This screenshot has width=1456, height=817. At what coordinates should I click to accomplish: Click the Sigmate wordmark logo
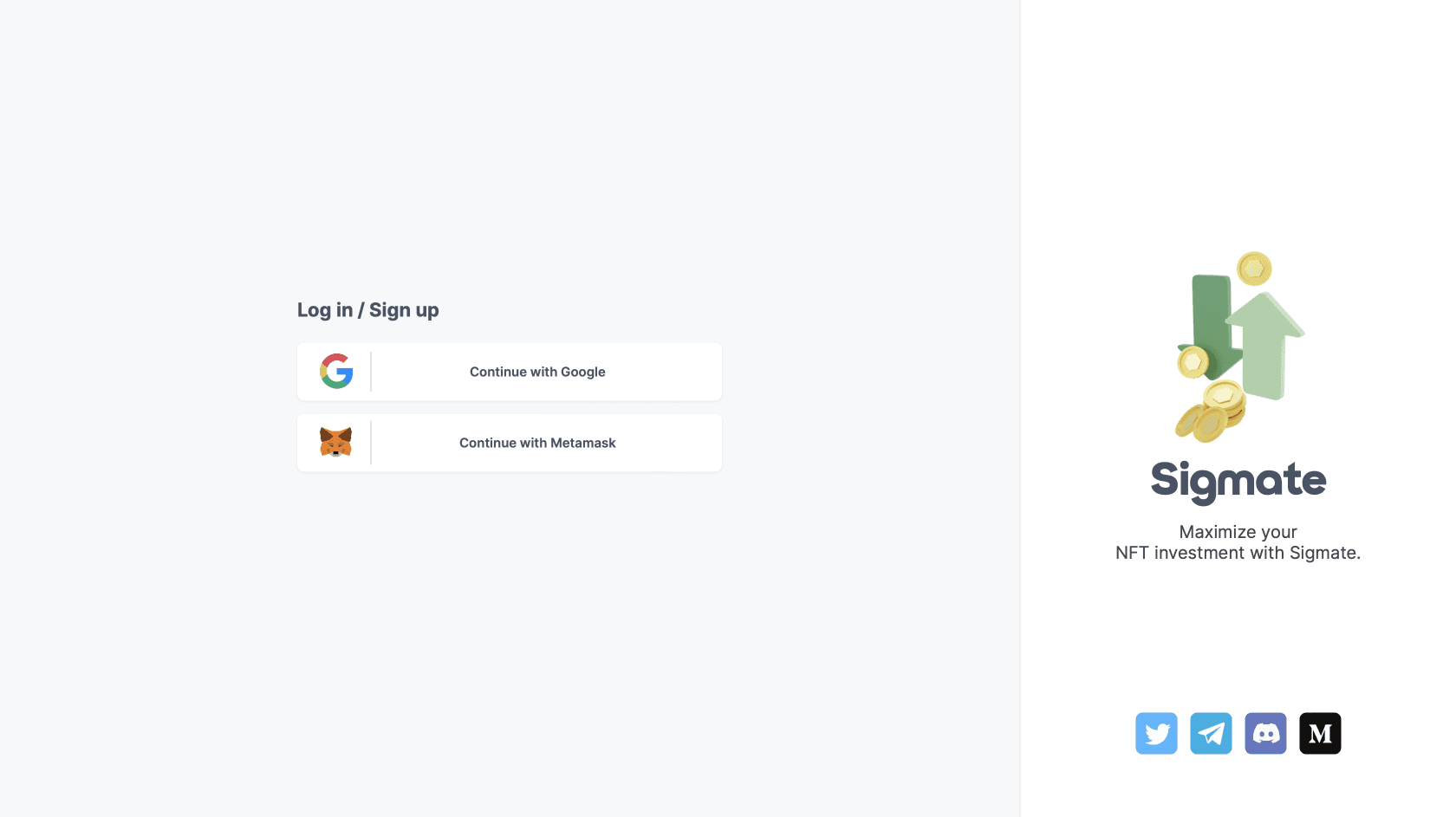click(x=1238, y=481)
